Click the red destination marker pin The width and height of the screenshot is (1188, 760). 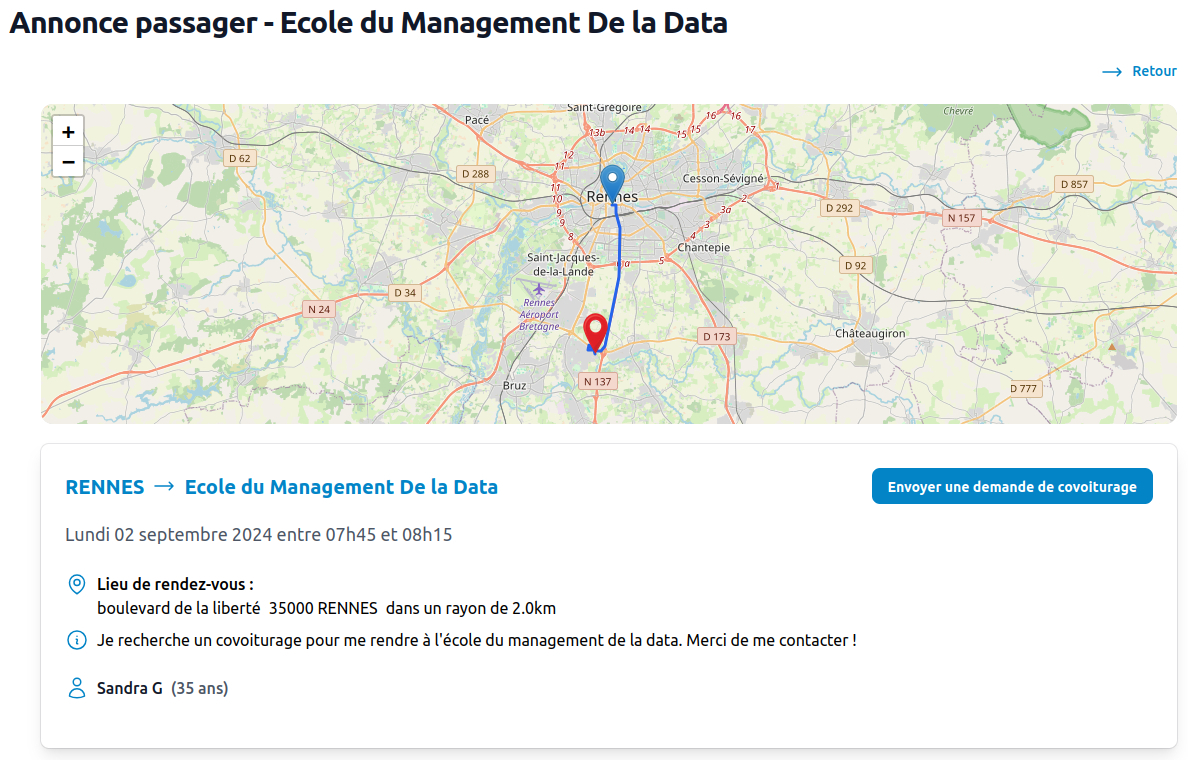596,330
